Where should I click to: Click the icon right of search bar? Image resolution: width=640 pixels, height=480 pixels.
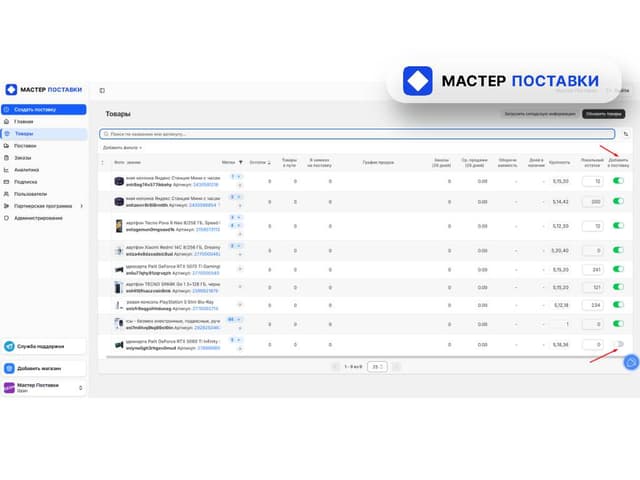pos(626,134)
